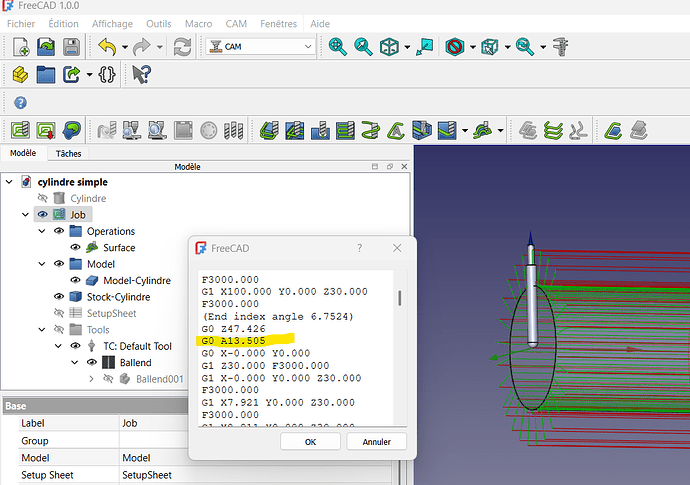This screenshot has width=690, height=485.
Task: Click the Label property value Job
Action: point(129,423)
